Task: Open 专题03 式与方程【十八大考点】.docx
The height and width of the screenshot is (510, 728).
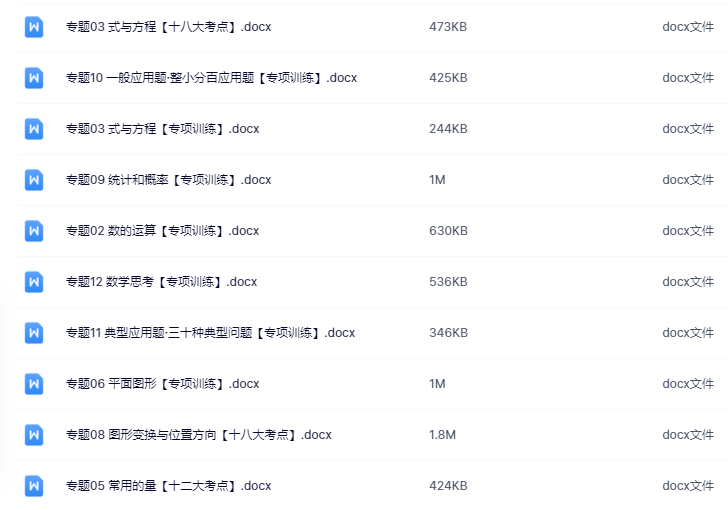Action: 169,27
